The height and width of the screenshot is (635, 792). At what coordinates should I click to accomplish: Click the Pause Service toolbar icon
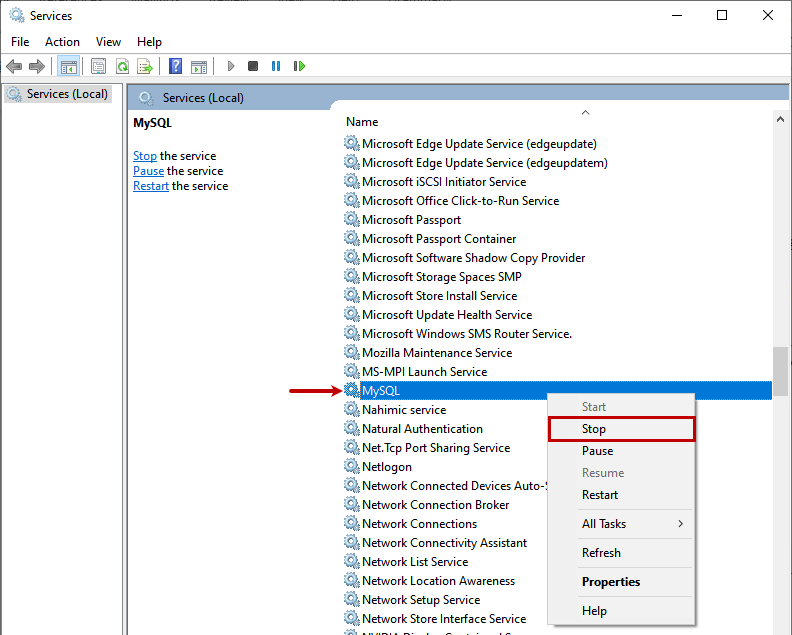(x=276, y=66)
